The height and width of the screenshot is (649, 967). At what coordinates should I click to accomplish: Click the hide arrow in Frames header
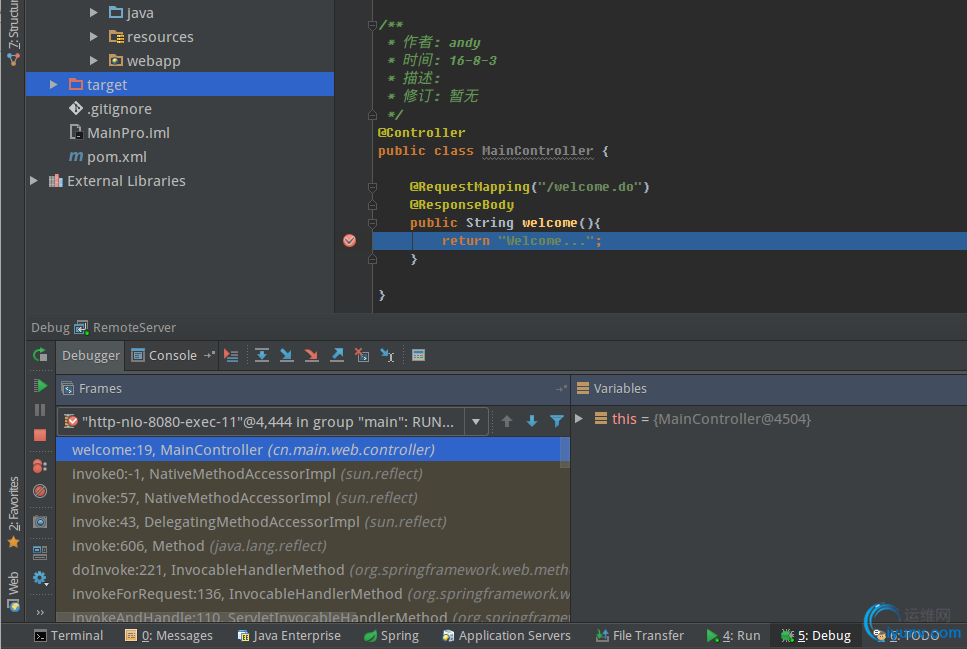pos(561,389)
